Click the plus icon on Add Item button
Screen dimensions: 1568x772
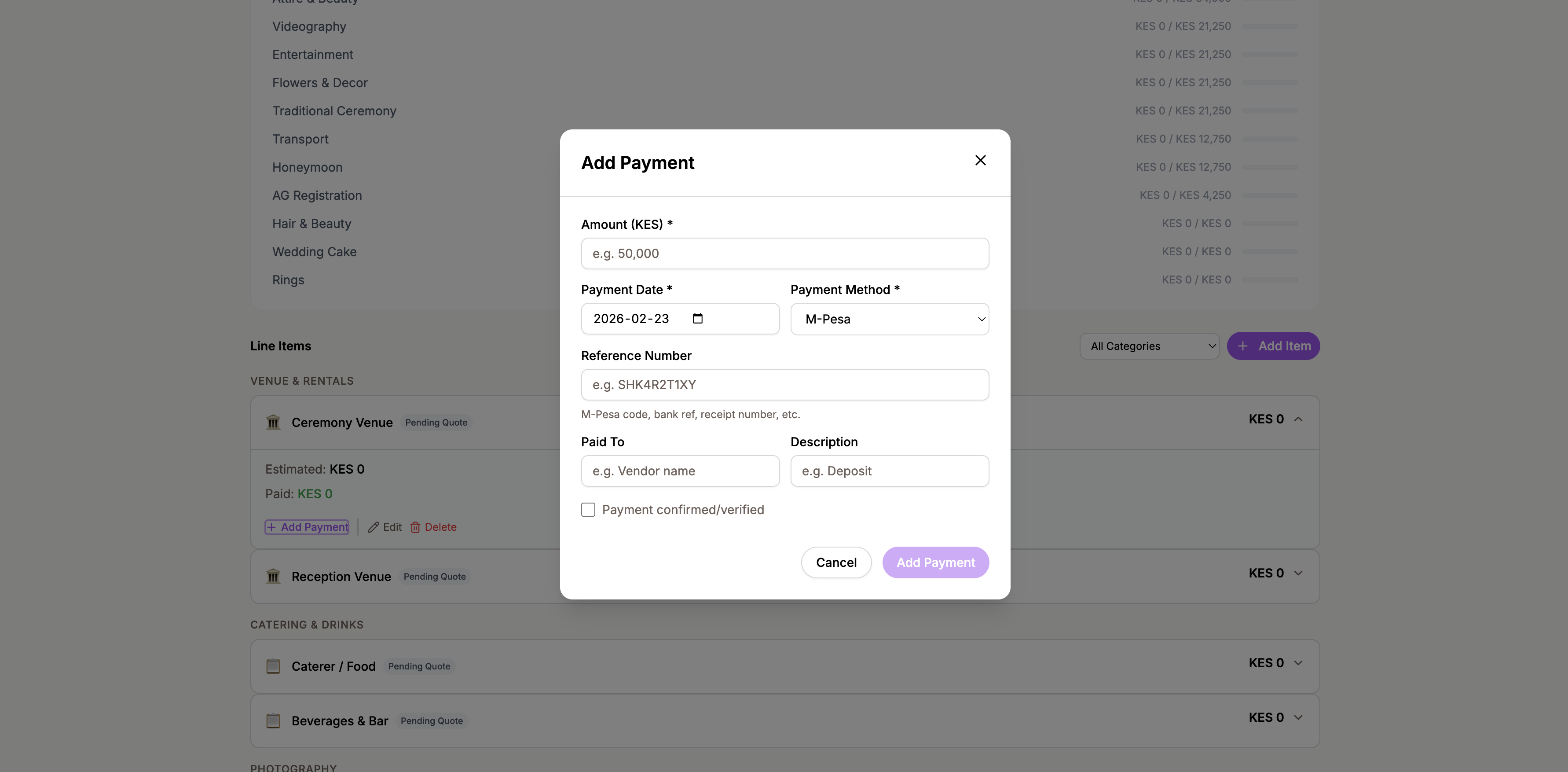tap(1244, 346)
